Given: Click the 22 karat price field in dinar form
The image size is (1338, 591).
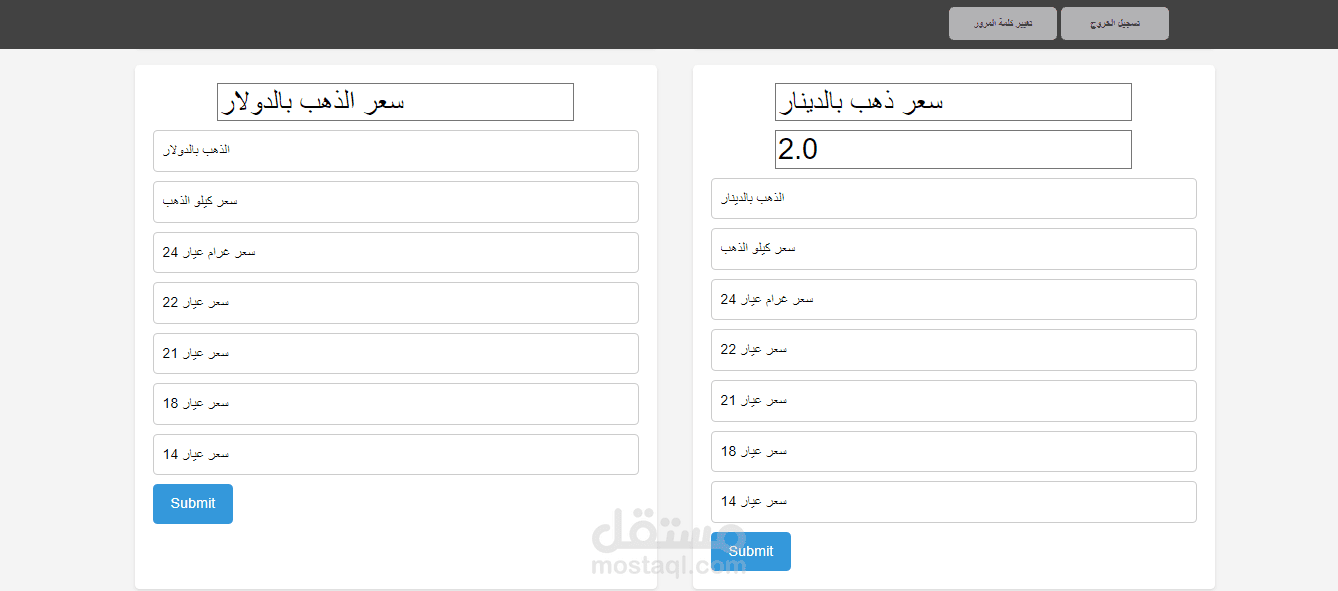Looking at the screenshot, I should (x=953, y=349).
